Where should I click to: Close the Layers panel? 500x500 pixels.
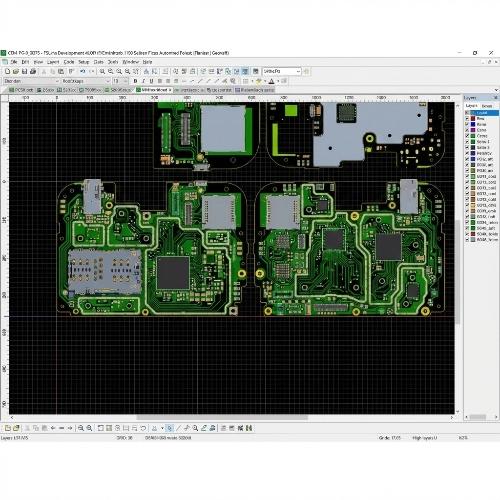tap(495, 97)
